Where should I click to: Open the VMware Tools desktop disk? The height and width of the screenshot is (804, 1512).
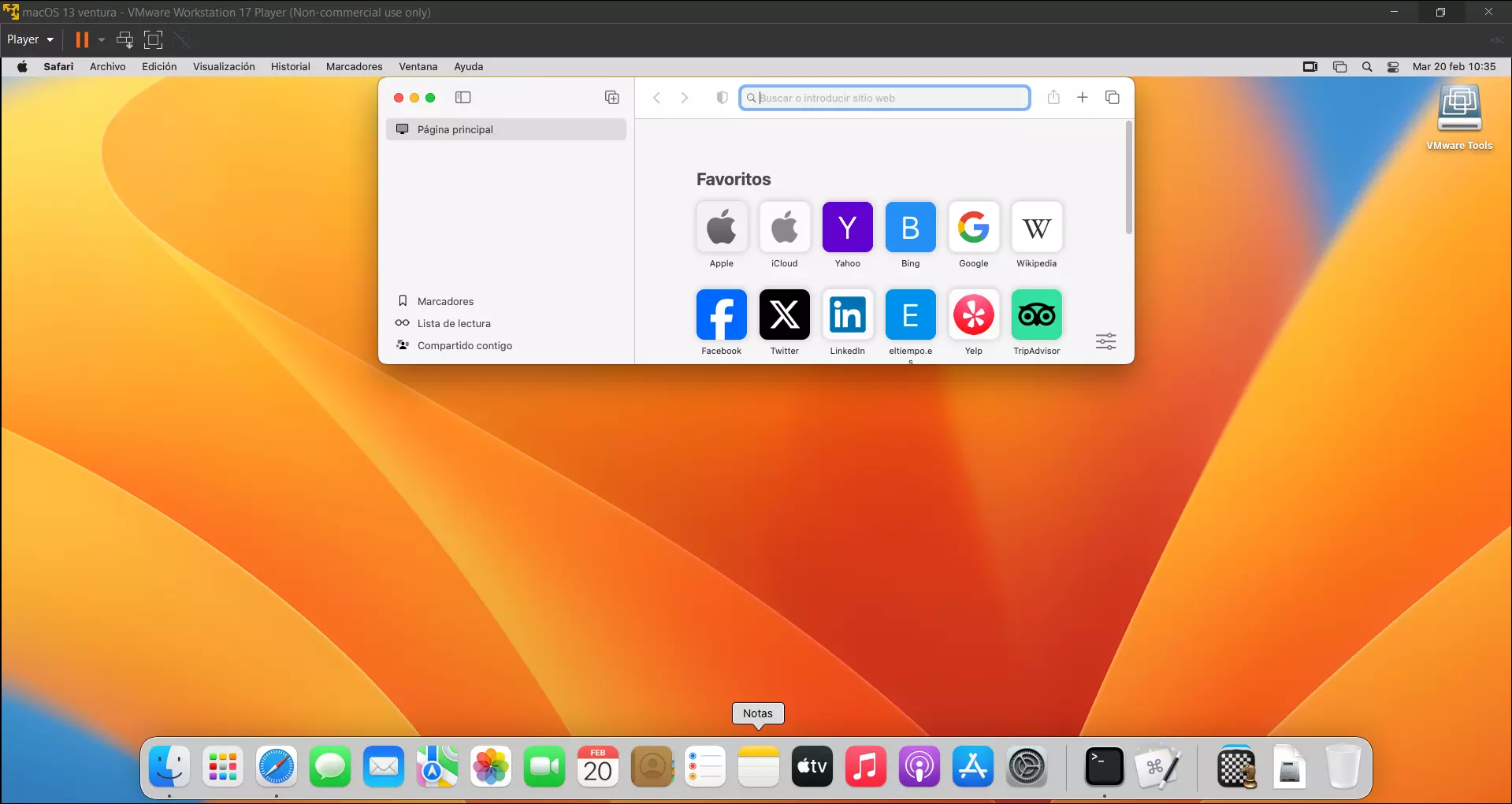coord(1459,118)
